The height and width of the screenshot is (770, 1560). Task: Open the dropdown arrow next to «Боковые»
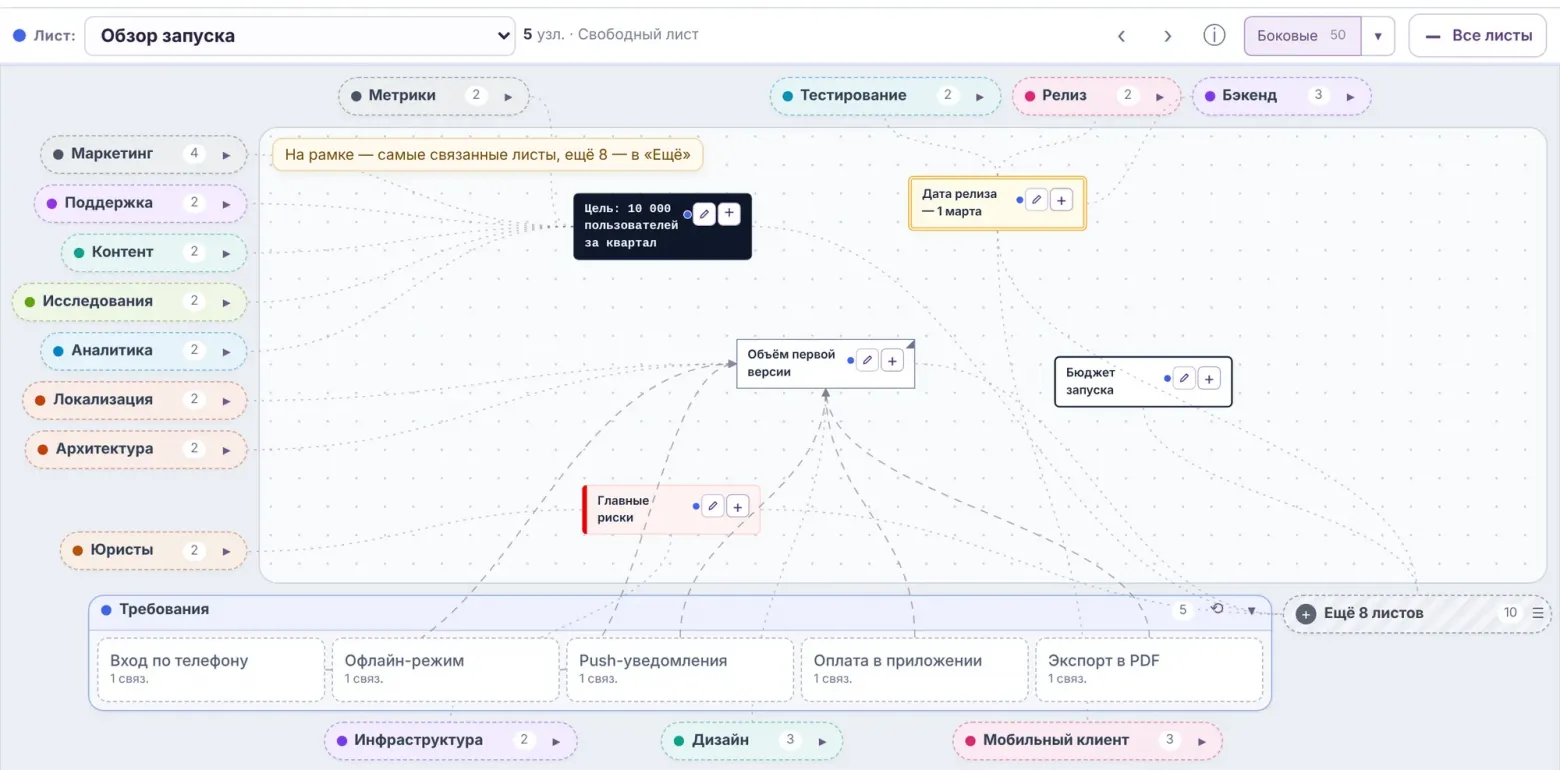point(1378,36)
